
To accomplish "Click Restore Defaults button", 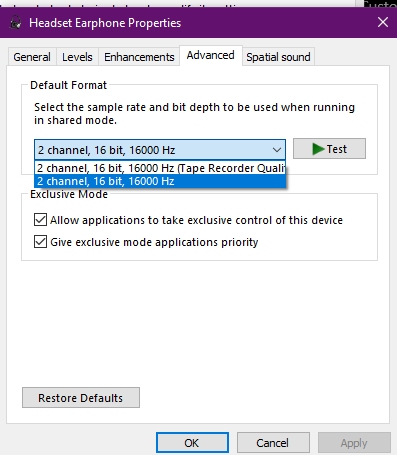I will point(81,398).
